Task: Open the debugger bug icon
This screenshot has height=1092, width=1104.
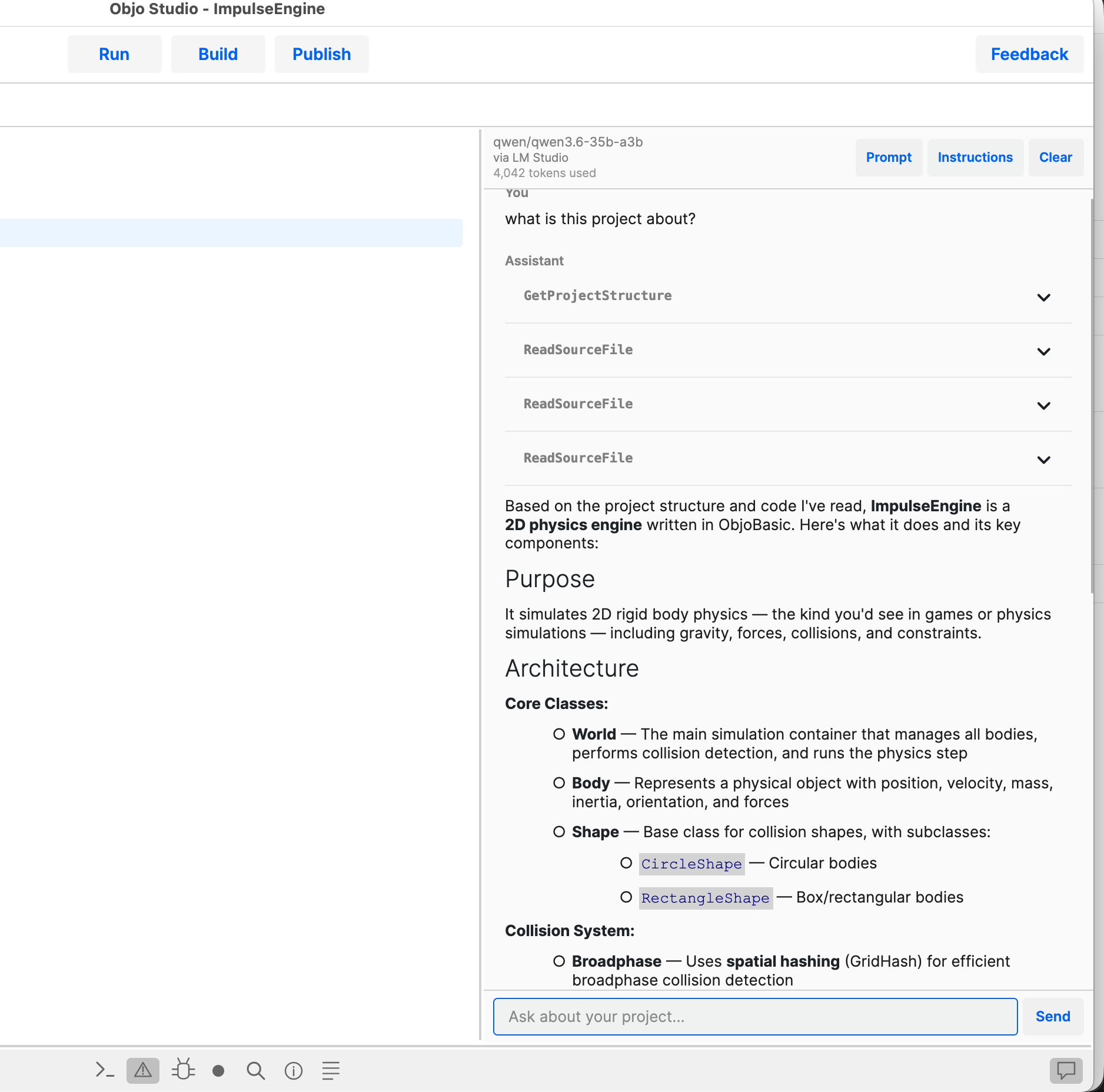Action: pyautogui.click(x=183, y=1070)
